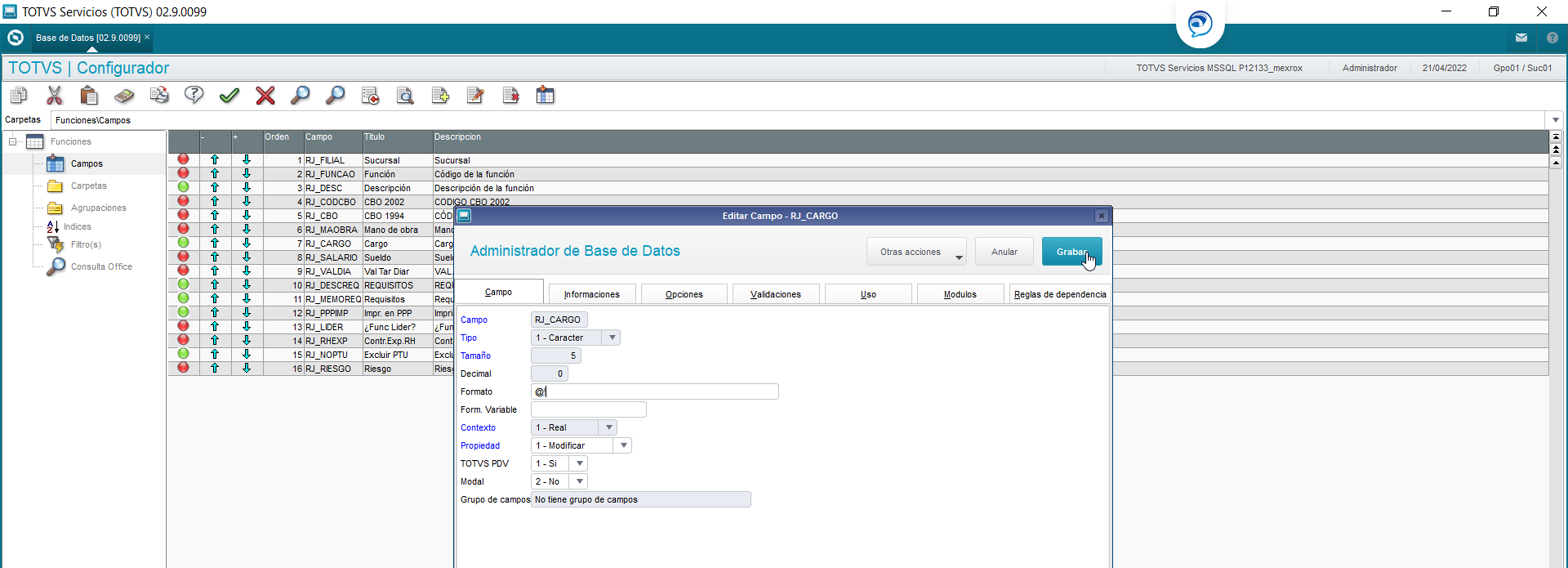Click the delete document toolbar icon
The height and width of the screenshot is (568, 1568).
pyautogui.click(x=511, y=96)
